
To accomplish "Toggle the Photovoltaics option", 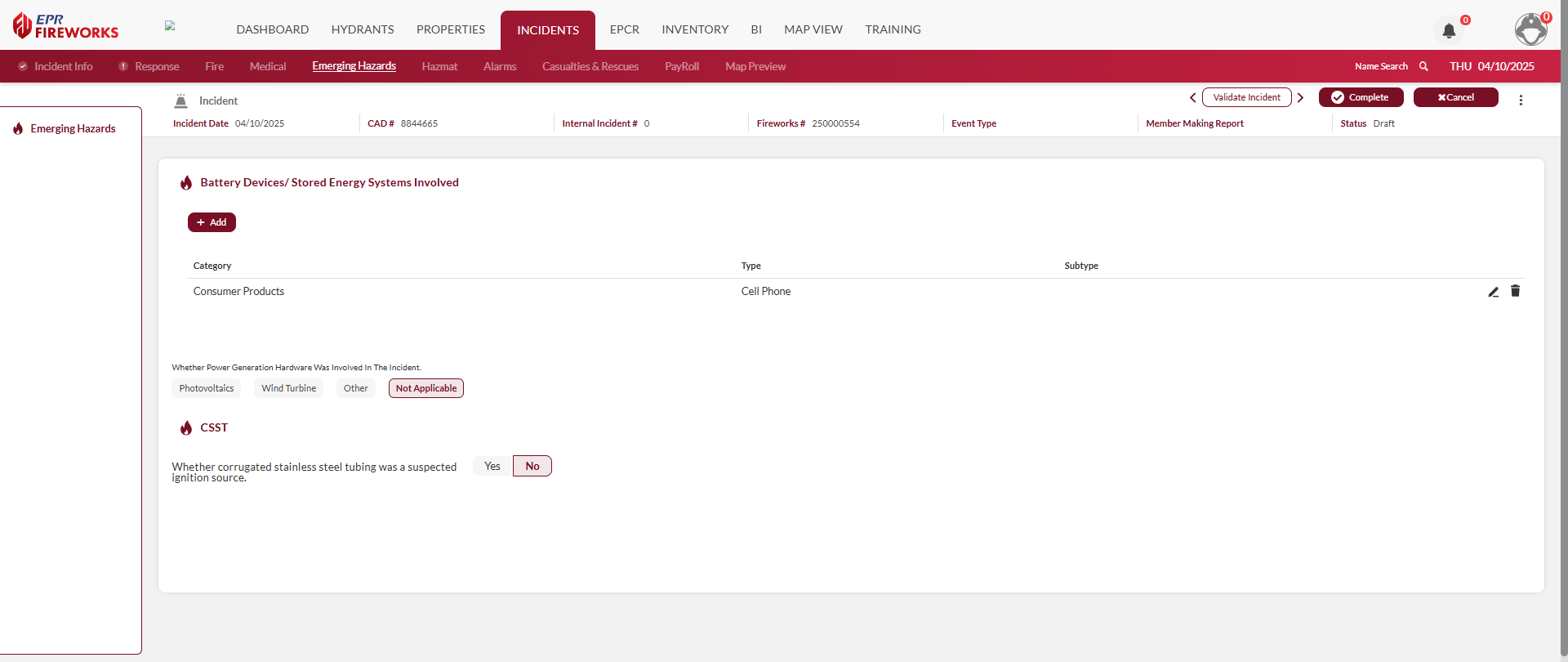I will (206, 388).
